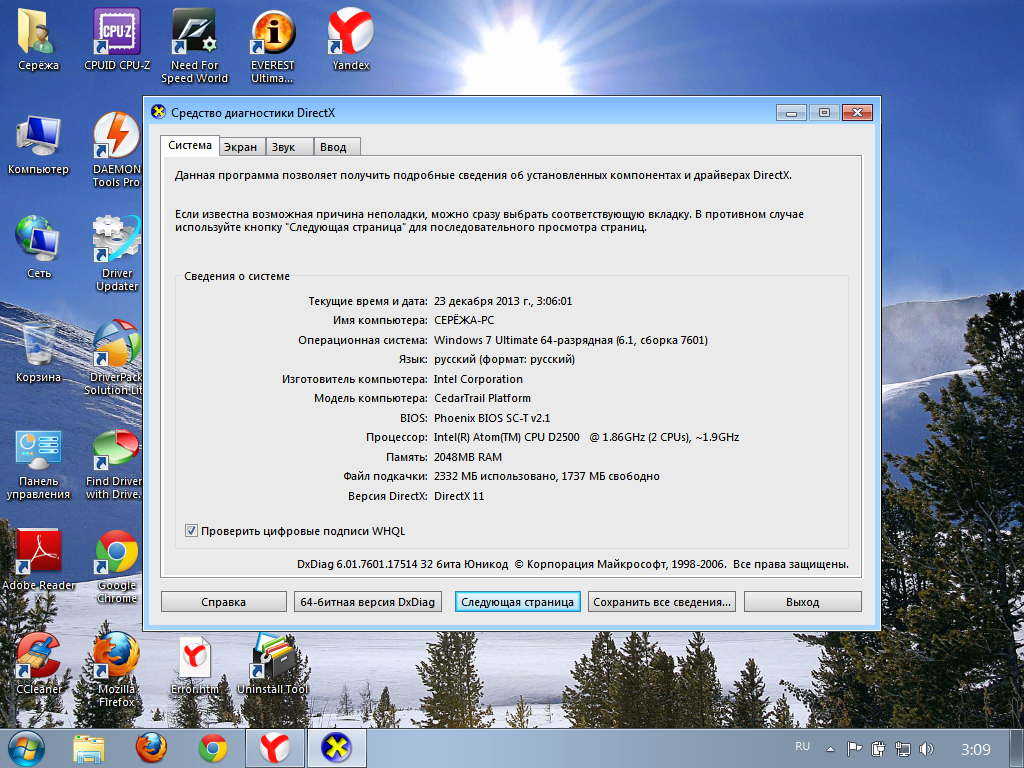This screenshot has width=1024, height=768.
Task: Click the '2048MB RAM' memory value
Action: tap(468, 457)
